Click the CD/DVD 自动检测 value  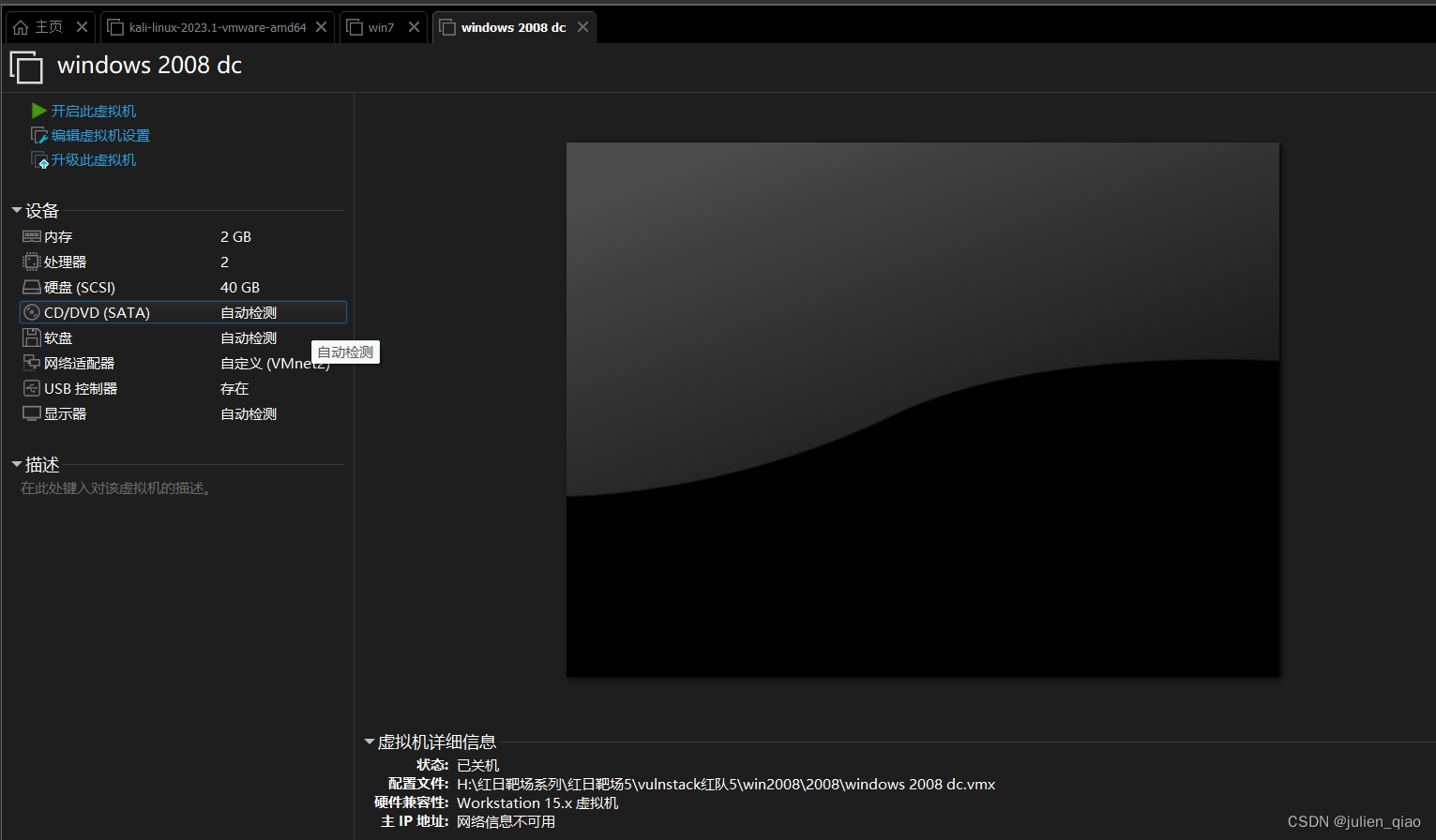point(249,313)
